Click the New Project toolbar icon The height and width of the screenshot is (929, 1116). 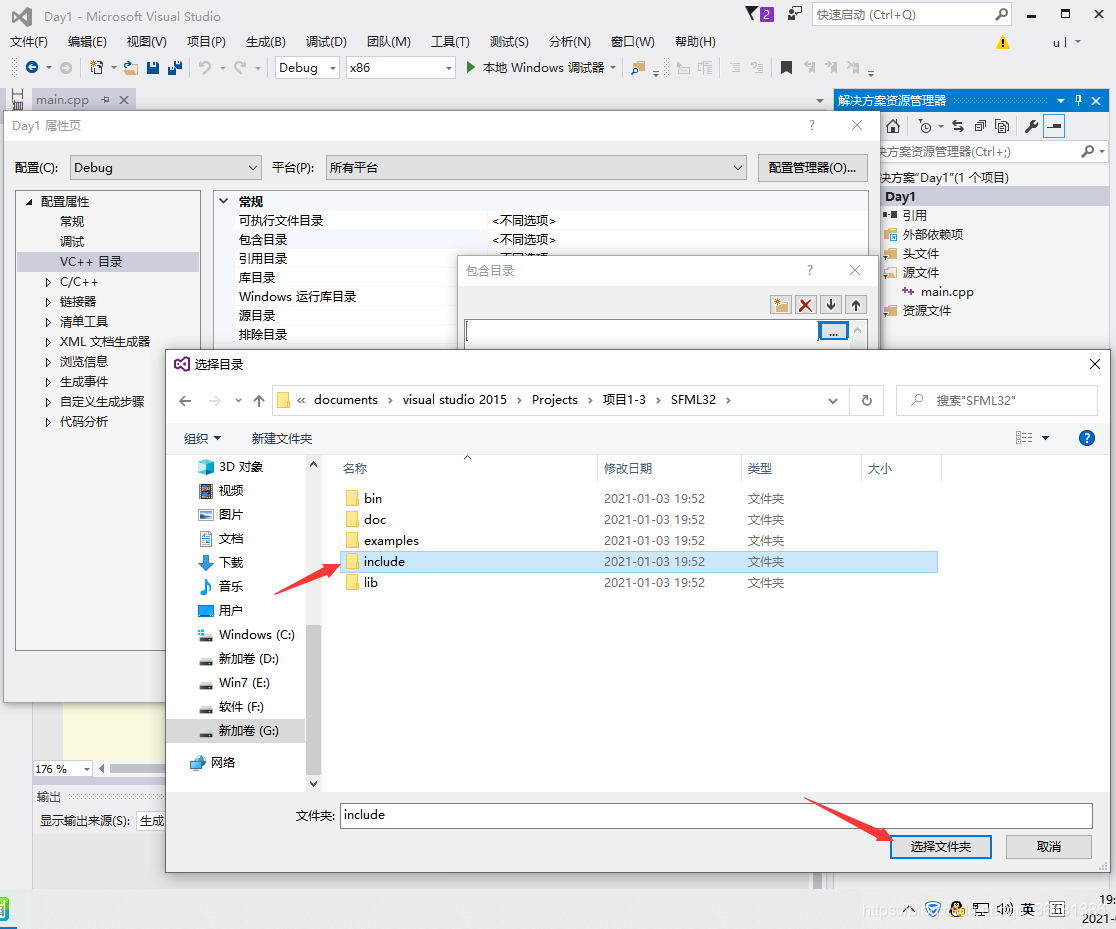point(97,68)
